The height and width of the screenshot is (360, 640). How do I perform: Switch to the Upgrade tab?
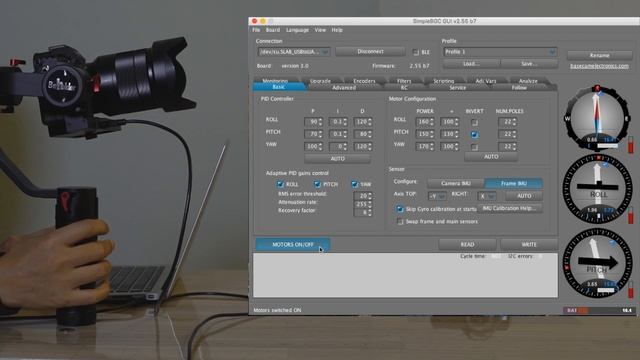[320, 80]
